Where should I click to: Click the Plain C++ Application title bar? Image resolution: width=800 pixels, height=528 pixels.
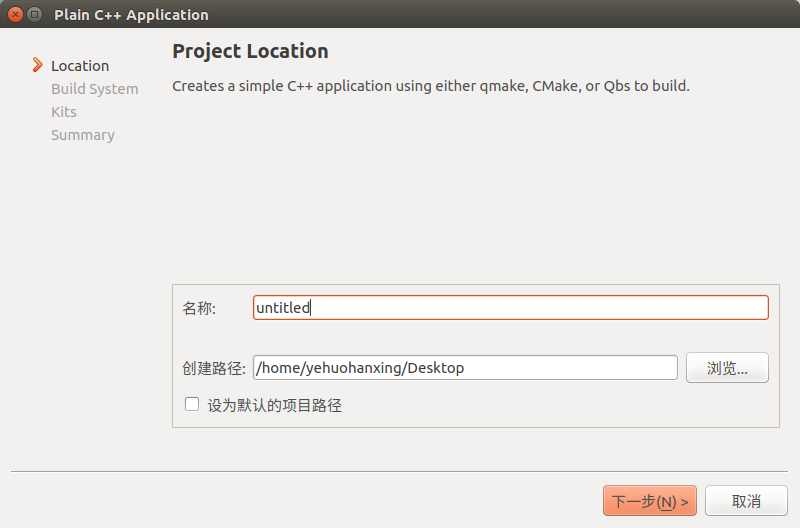pos(400,15)
